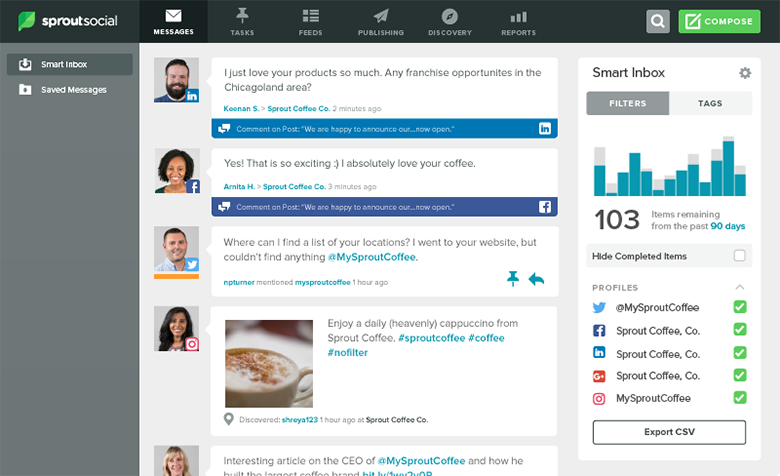Click '103' items remaining count
This screenshot has height=476, width=780.
(x=617, y=220)
